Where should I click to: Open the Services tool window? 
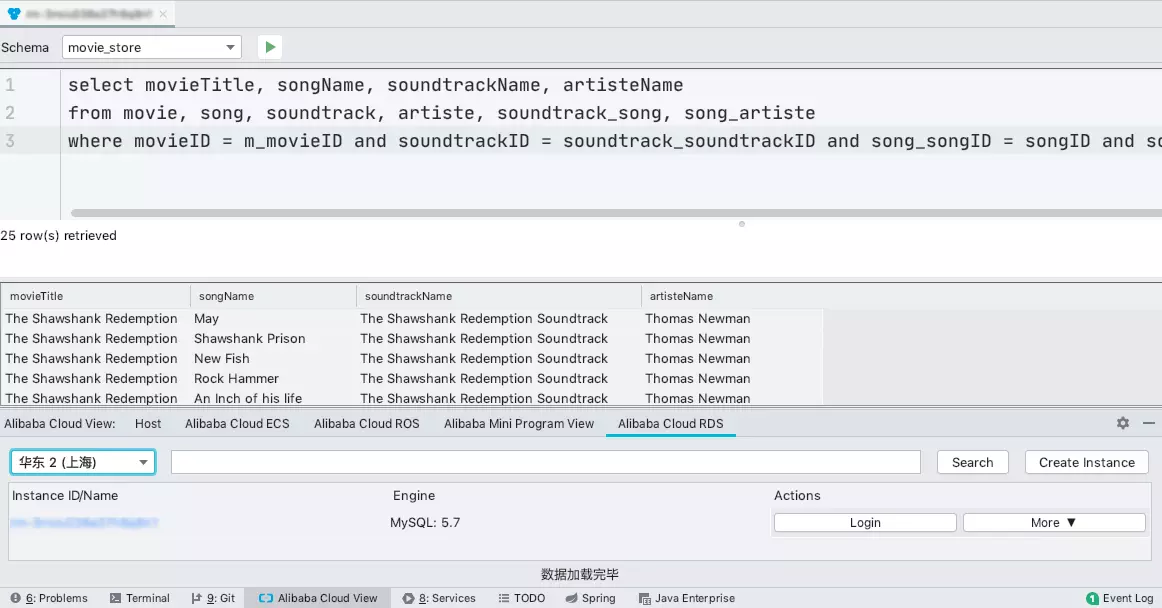[x=439, y=598]
